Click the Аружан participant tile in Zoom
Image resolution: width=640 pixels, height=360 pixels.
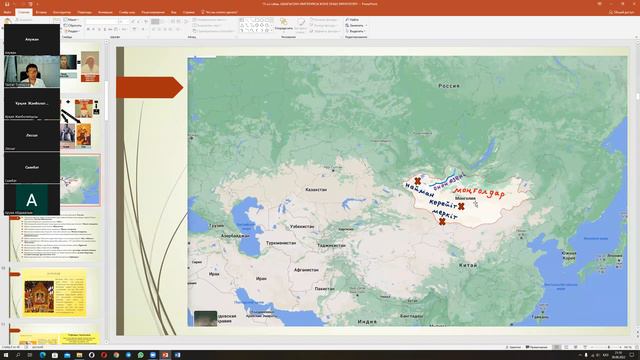coord(32,40)
